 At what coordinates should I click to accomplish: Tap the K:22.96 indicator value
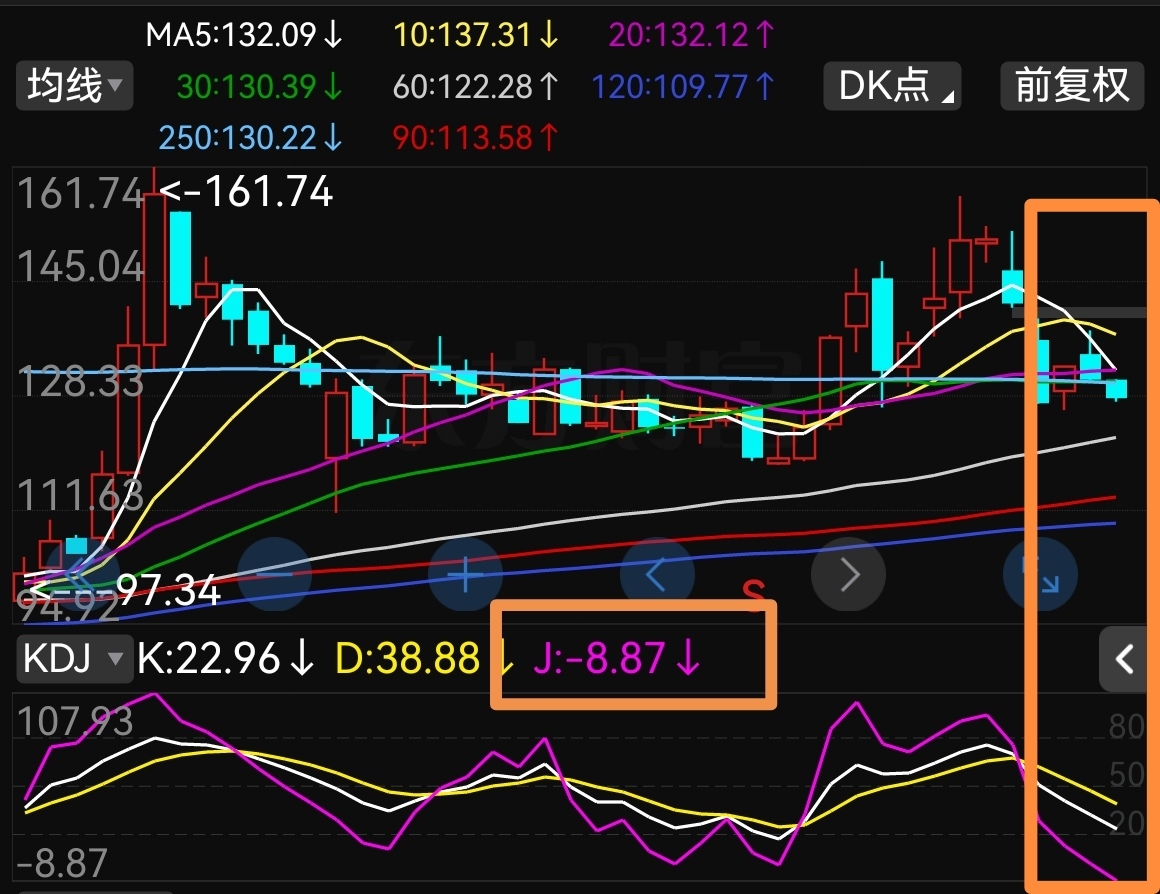coord(226,658)
